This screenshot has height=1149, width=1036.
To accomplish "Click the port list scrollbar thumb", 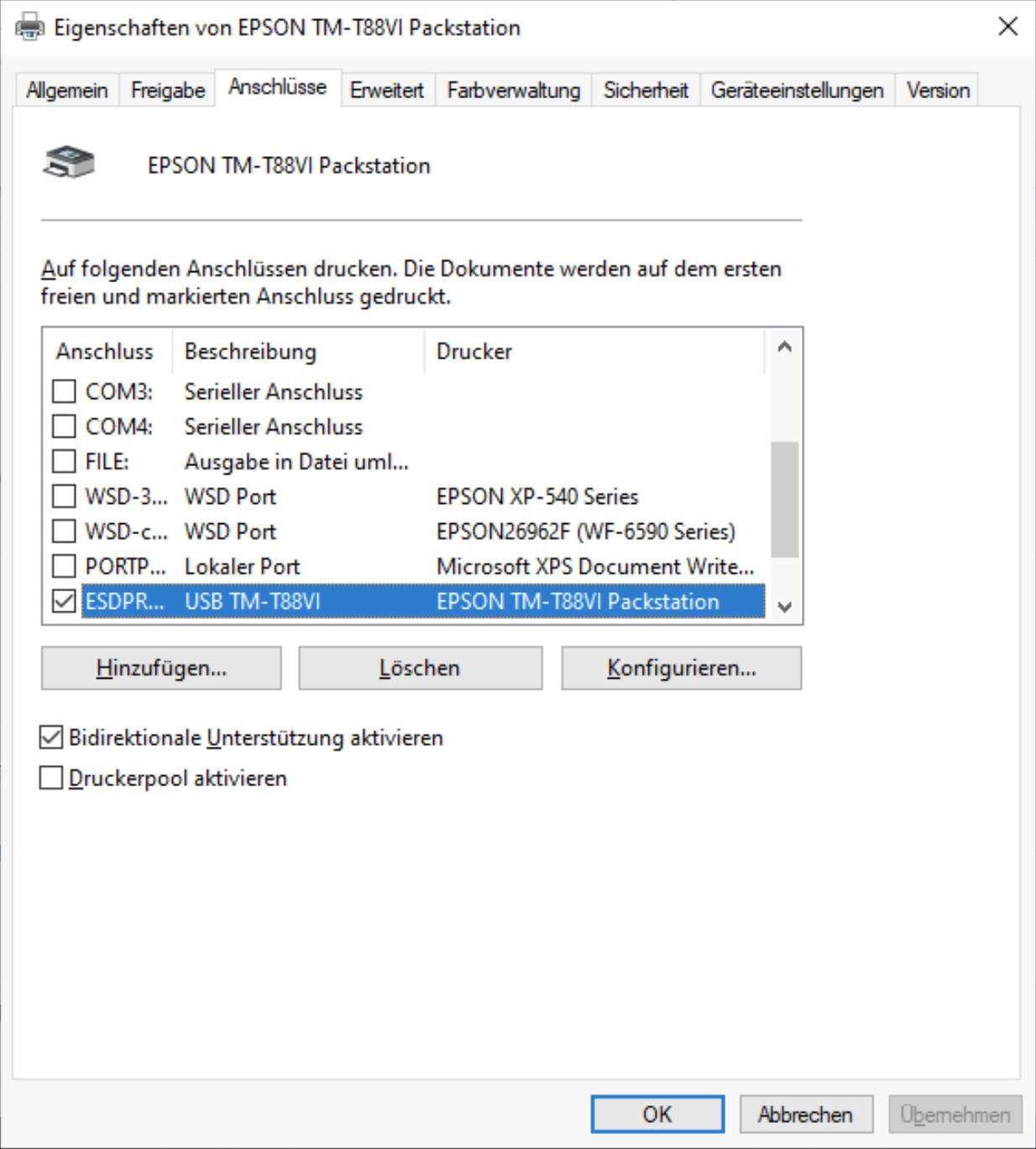I will [x=785, y=499].
